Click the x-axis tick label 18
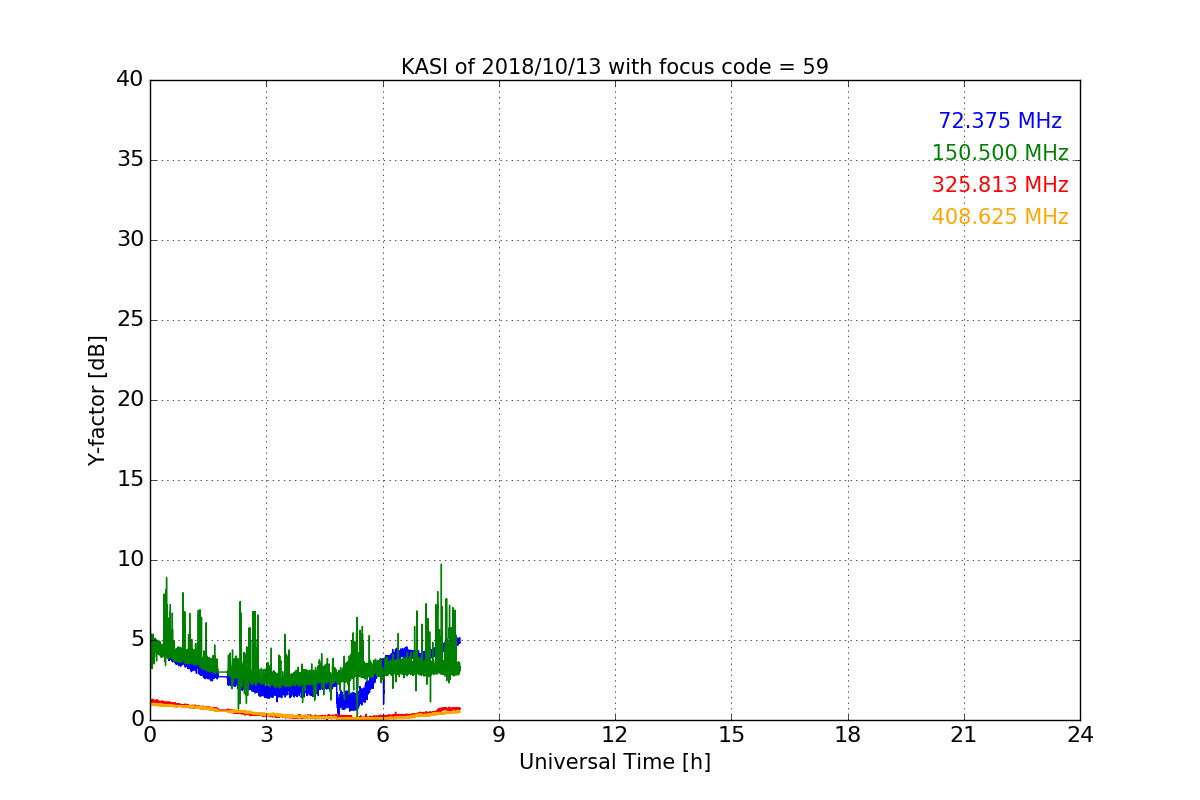Viewport: 1200px width, 800px height. [847, 735]
